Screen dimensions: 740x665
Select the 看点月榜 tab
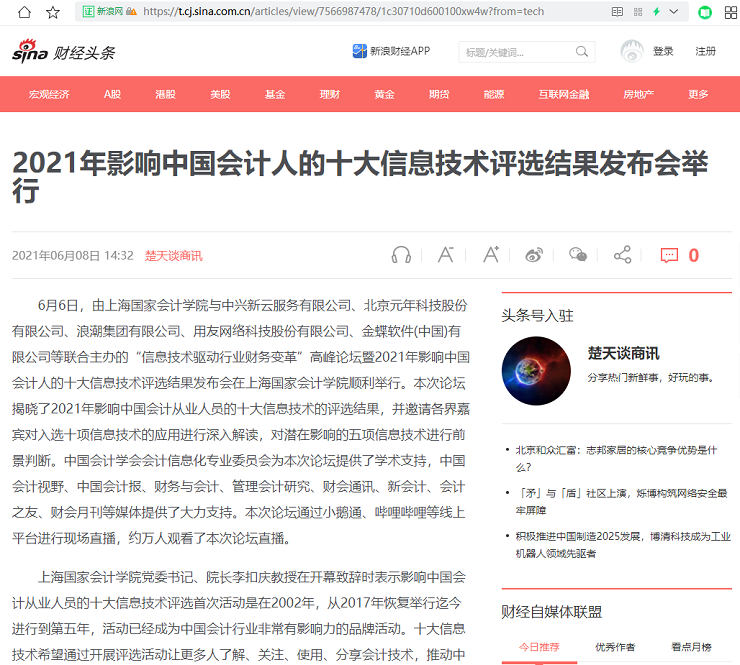point(691,647)
